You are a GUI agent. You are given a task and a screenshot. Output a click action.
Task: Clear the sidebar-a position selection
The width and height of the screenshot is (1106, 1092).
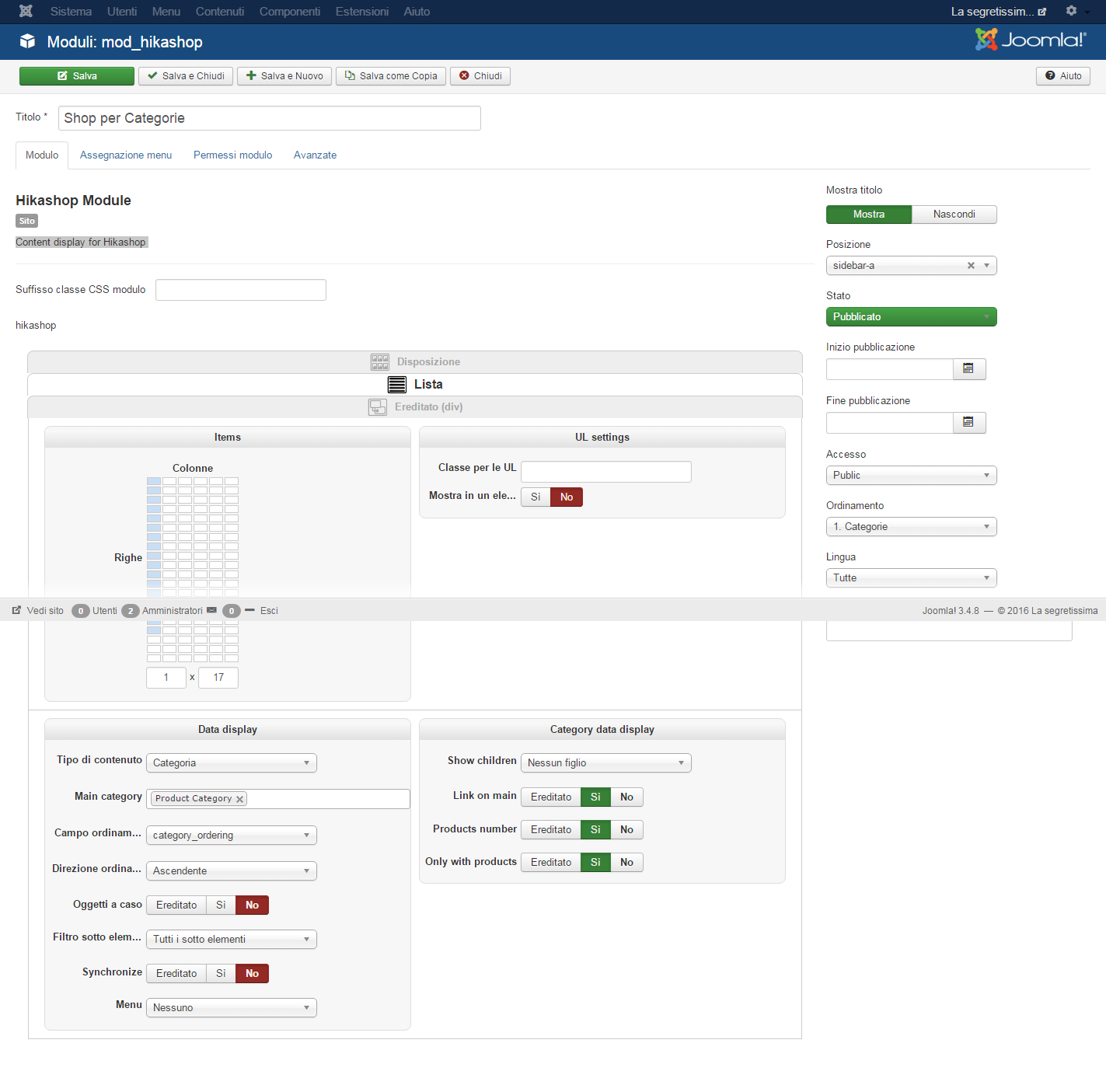[x=971, y=266]
